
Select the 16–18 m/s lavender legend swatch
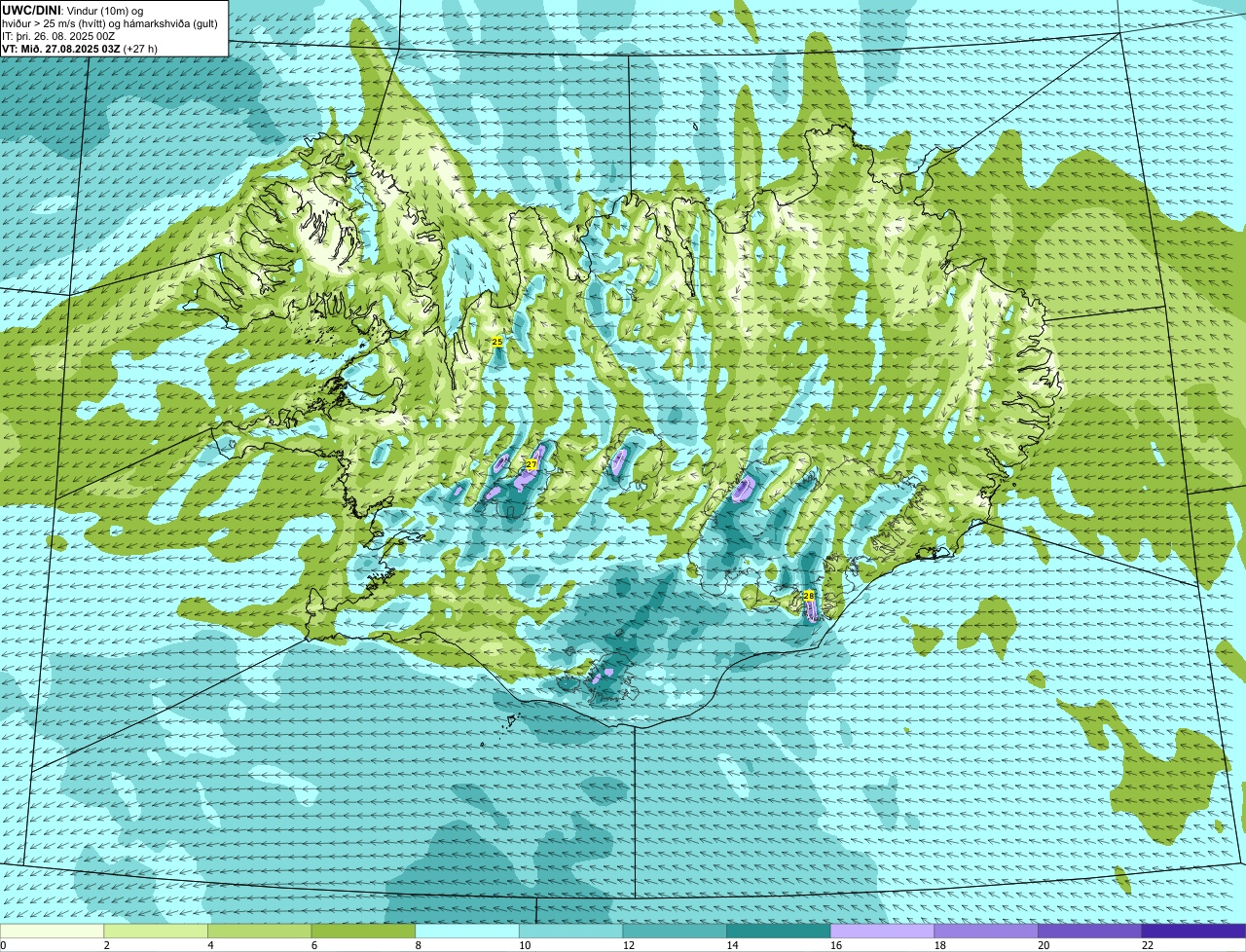click(883, 931)
